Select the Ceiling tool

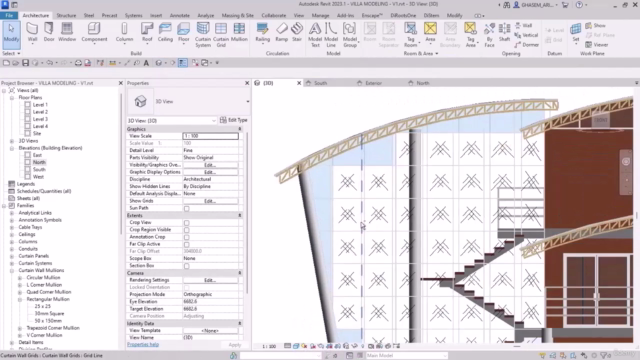(165, 32)
